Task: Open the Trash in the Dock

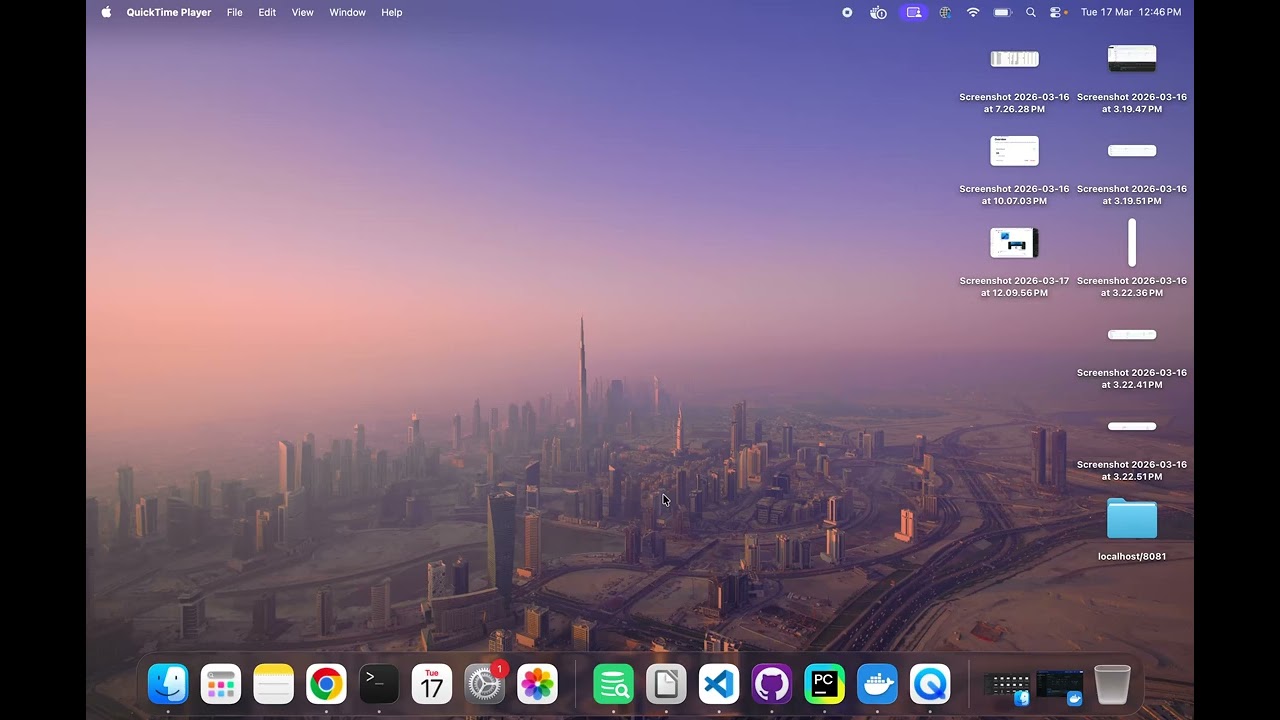Action: 1112,684
